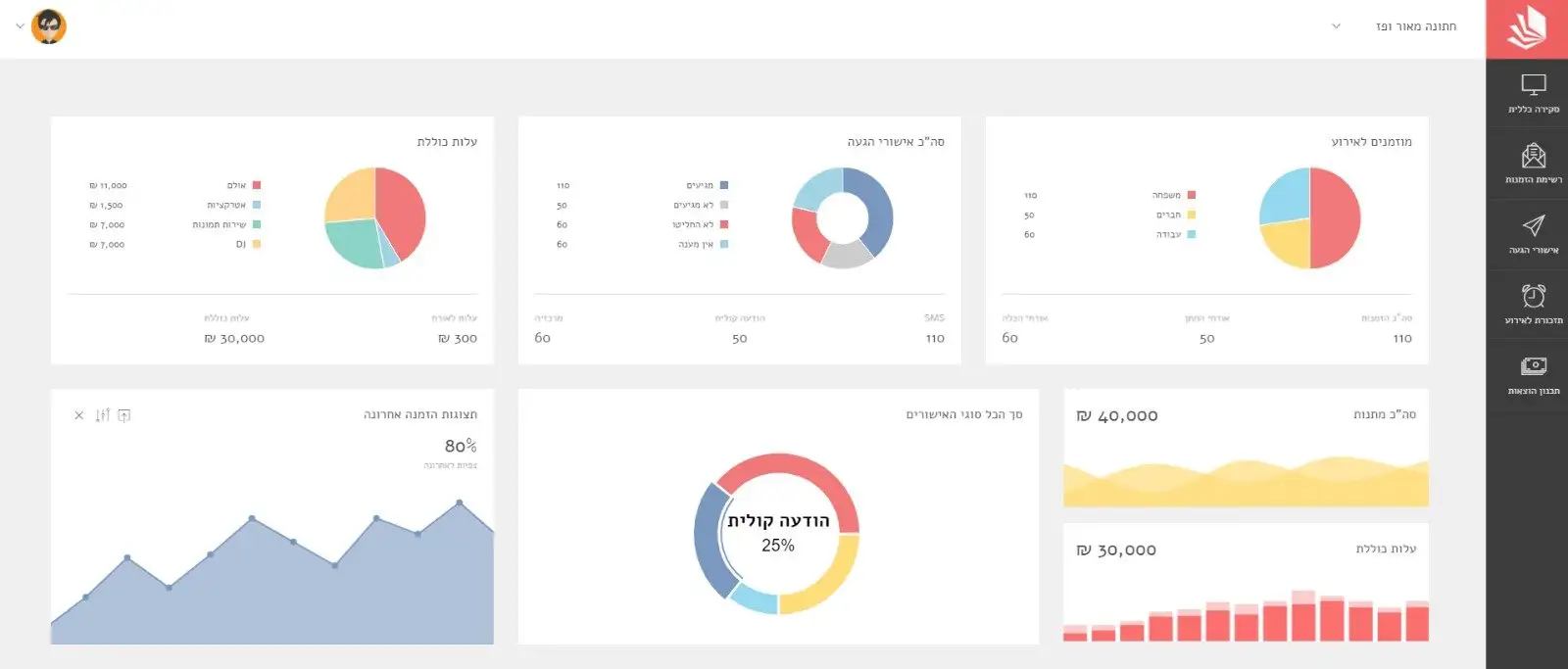Screen dimensions: 1568x669
Task: Expand the חתונה מאור ופז event dropdown
Action: [x=1336, y=26]
